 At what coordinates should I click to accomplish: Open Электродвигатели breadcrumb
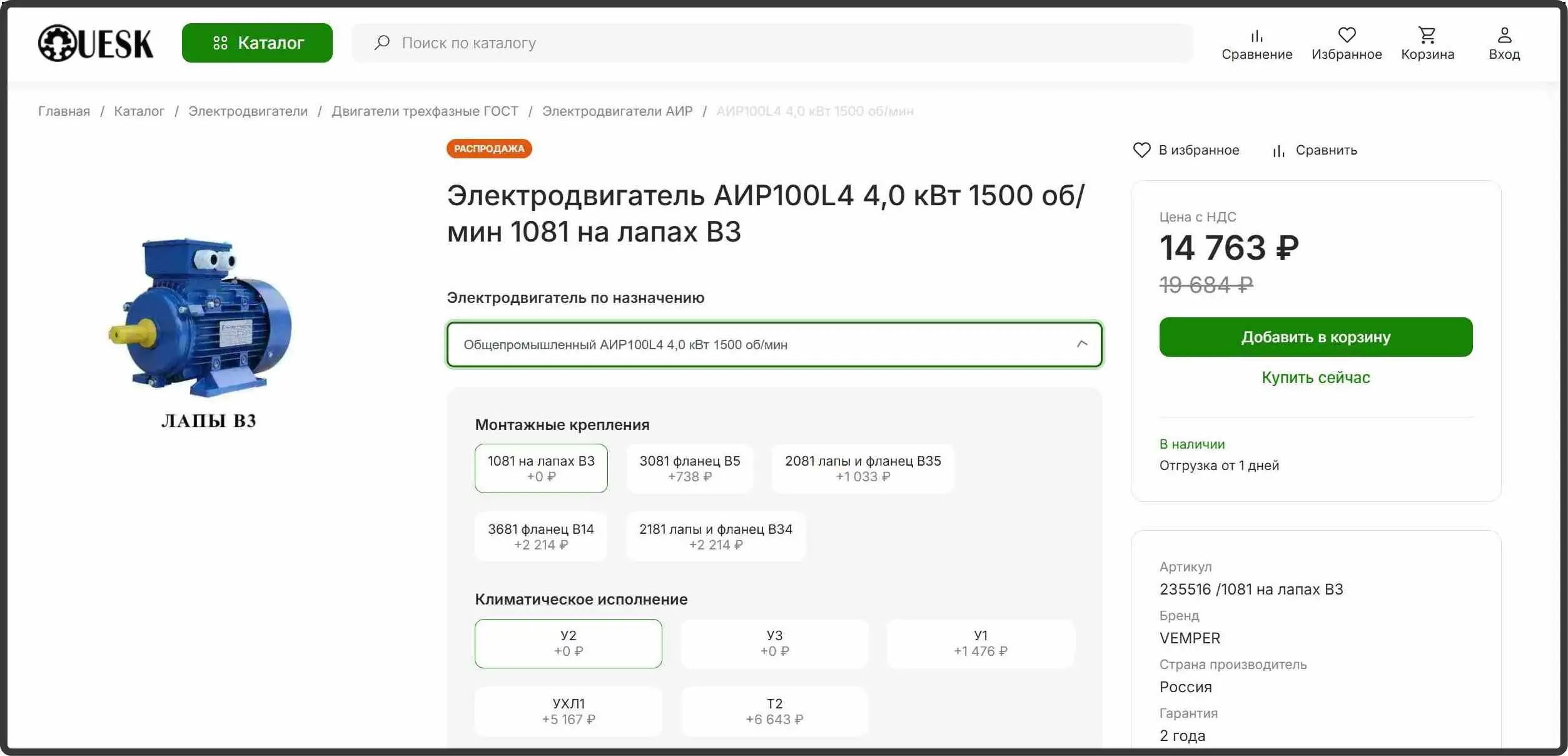[248, 111]
